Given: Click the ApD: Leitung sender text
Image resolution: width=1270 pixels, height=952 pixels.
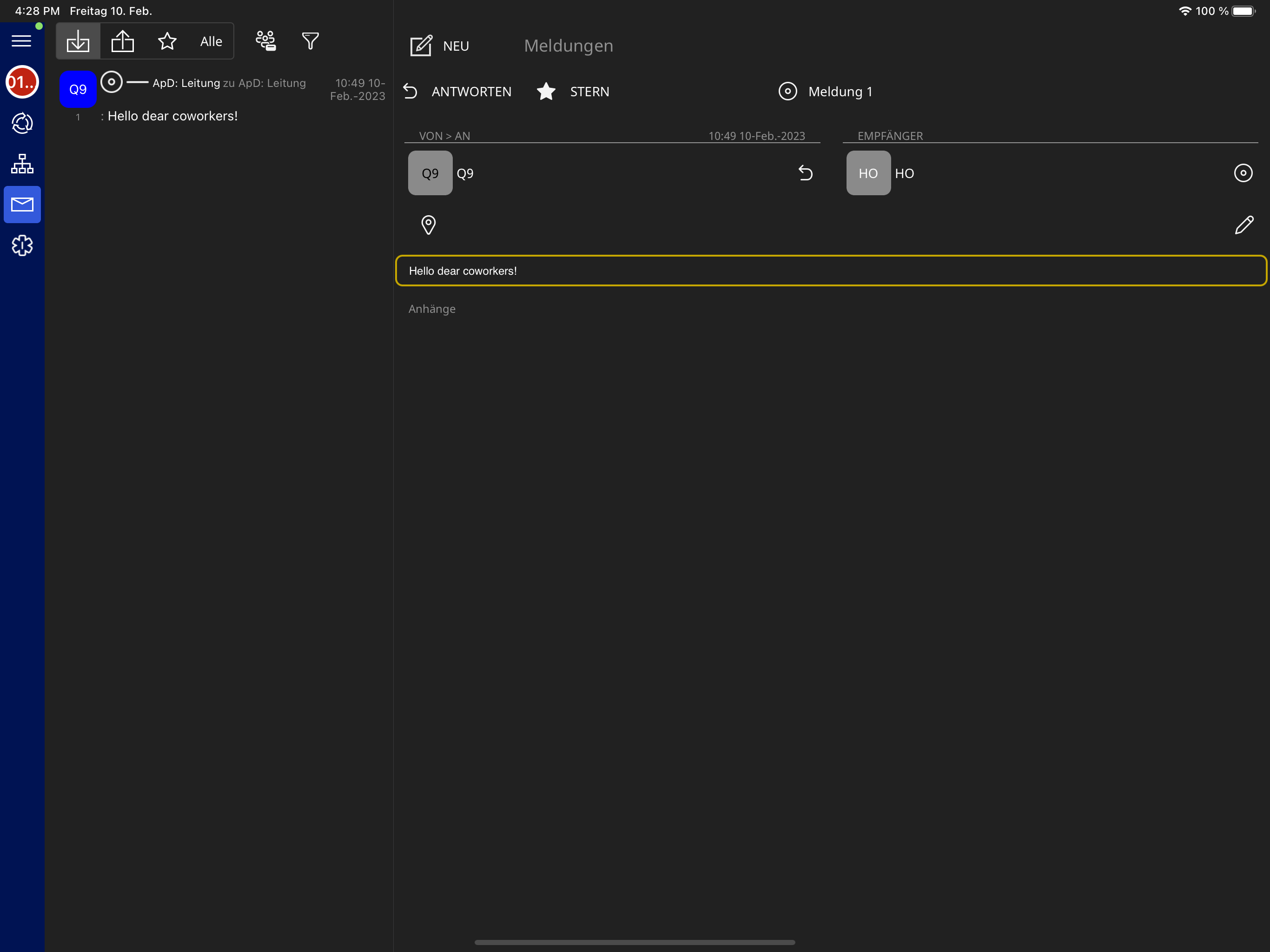Looking at the screenshot, I should pyautogui.click(x=186, y=83).
